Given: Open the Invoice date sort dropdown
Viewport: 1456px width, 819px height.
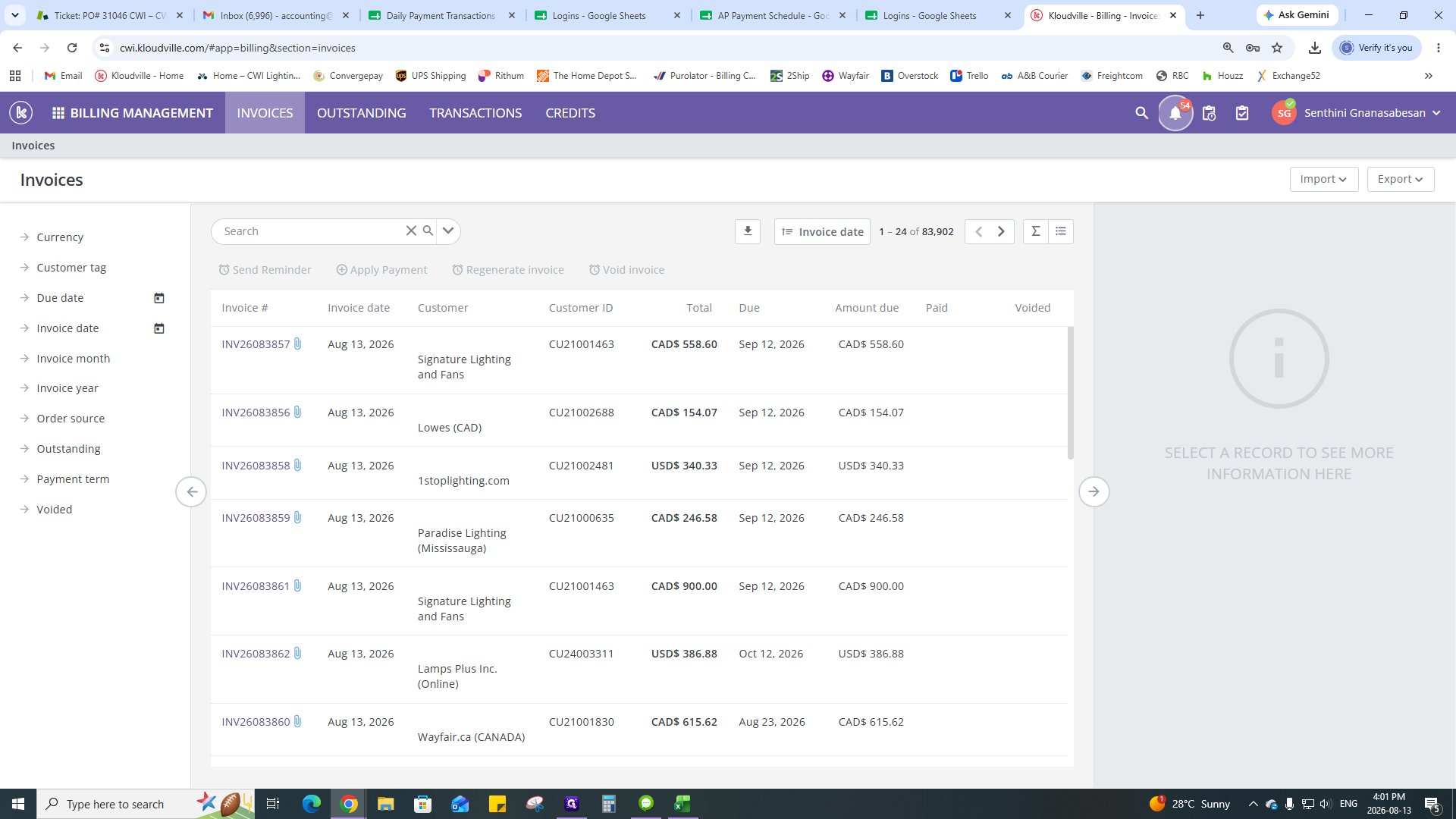Looking at the screenshot, I should pos(822,231).
